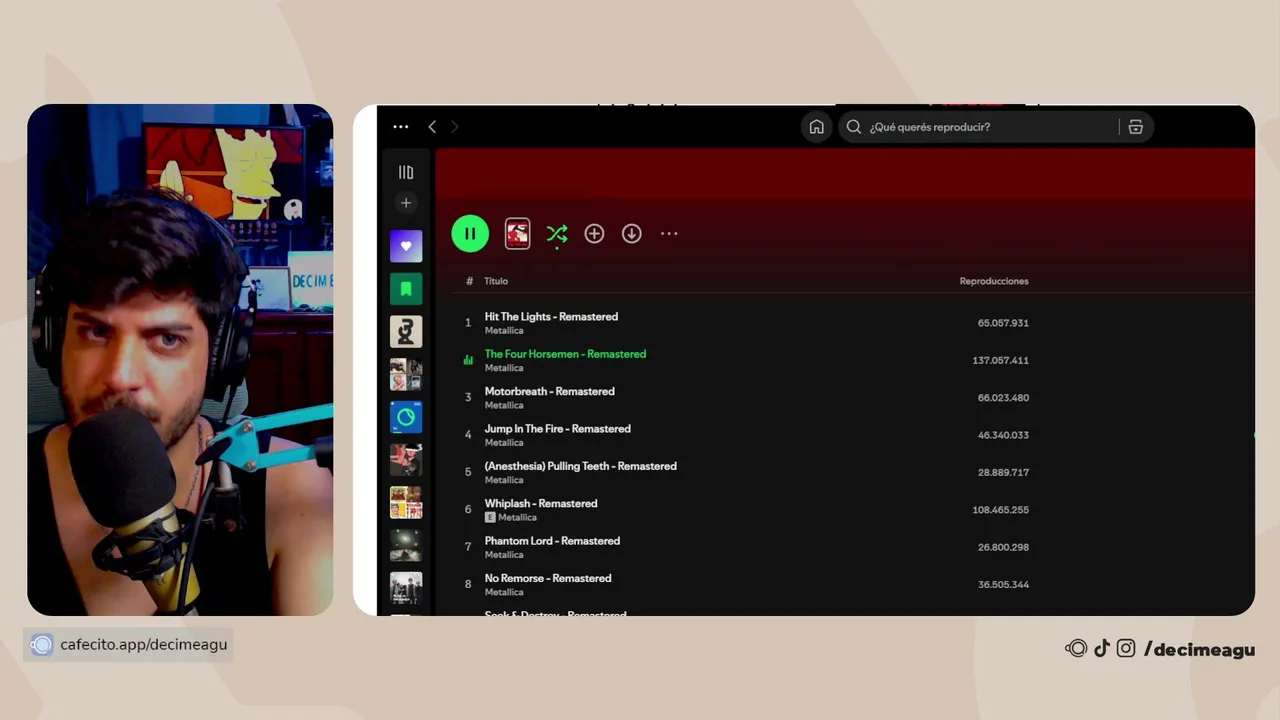Click the magnifying glass search icon
The height and width of the screenshot is (720, 1280).
click(x=853, y=127)
